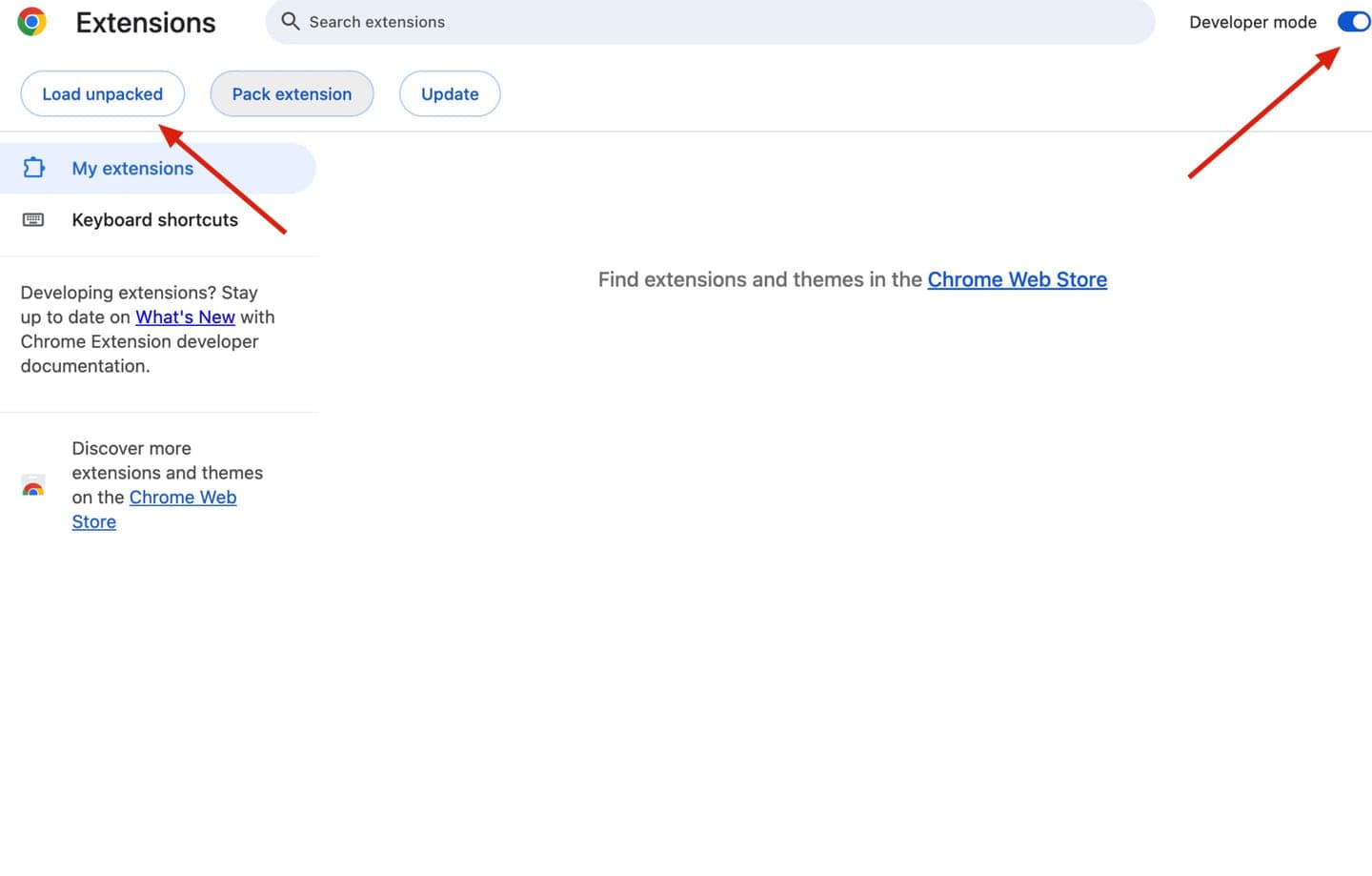1372x876 pixels.
Task: Click Pack extension button
Action: coord(292,93)
